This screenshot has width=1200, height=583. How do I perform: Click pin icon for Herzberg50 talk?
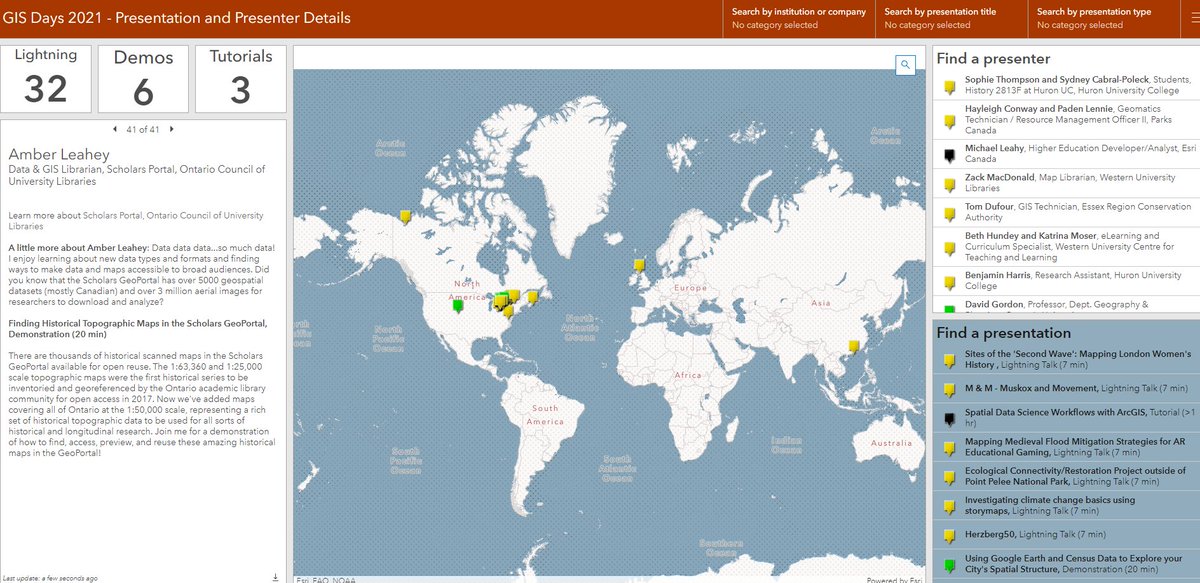951,535
